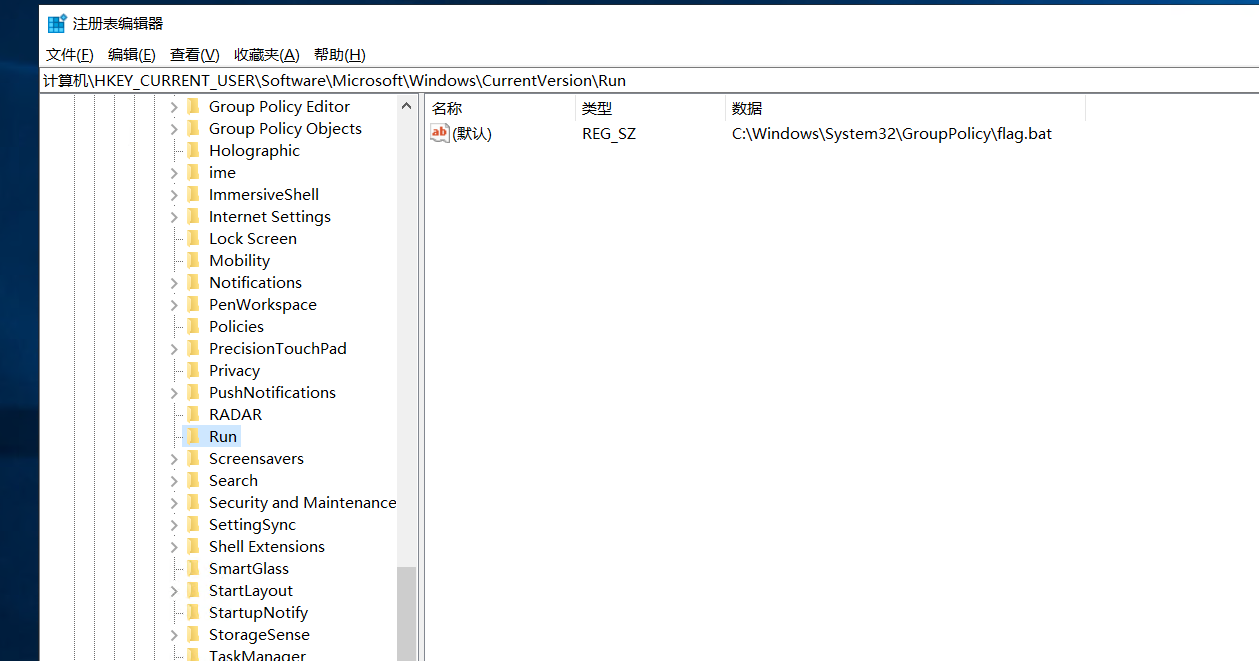Click the PenWorkspace folder icon
The width and height of the screenshot is (1259, 661).
pyautogui.click(x=193, y=305)
